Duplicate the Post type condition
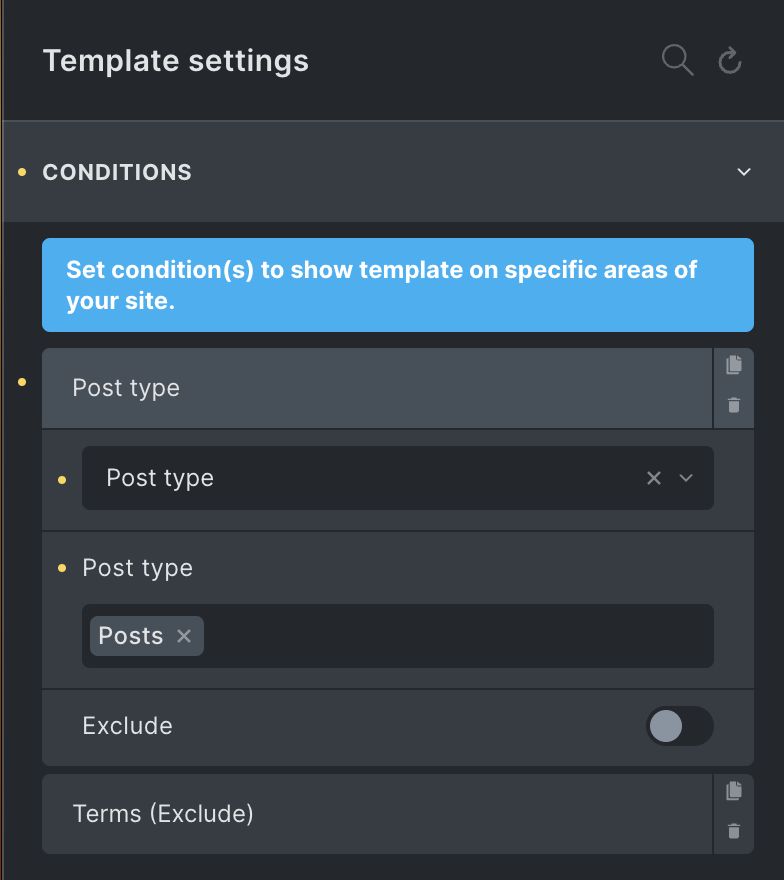Viewport: 784px width, 880px height. point(733,365)
